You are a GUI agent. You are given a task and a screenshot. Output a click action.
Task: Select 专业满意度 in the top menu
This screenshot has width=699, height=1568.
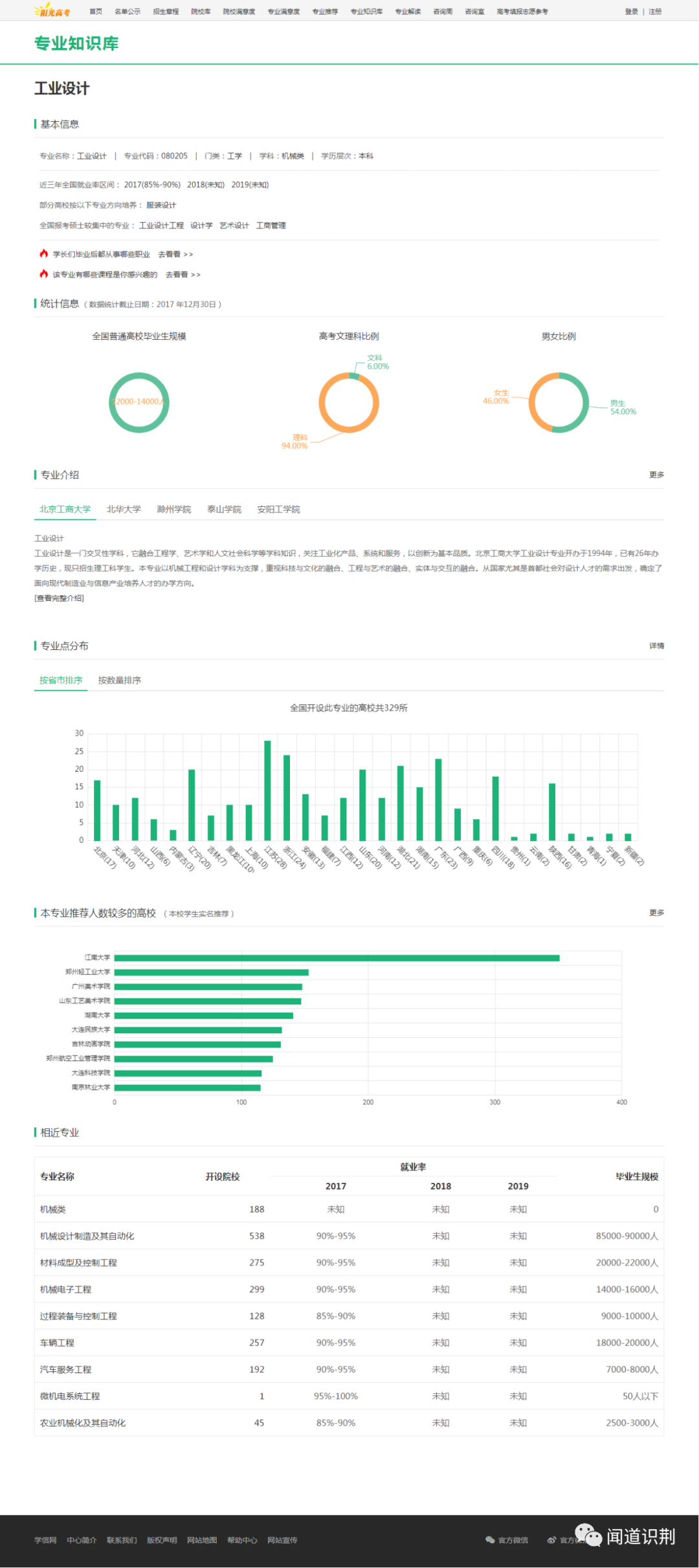[283, 12]
